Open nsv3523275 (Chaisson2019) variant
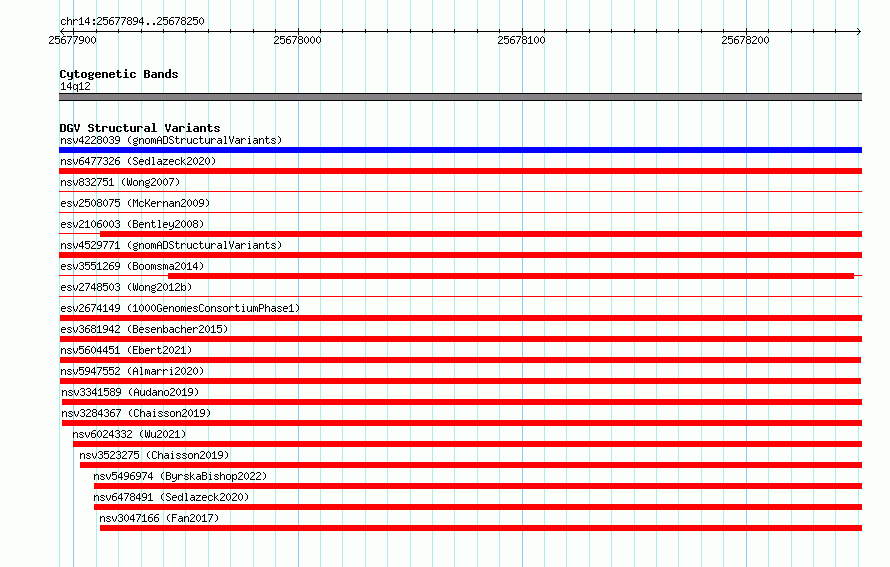This screenshot has height=567, width=890. tap(154, 455)
